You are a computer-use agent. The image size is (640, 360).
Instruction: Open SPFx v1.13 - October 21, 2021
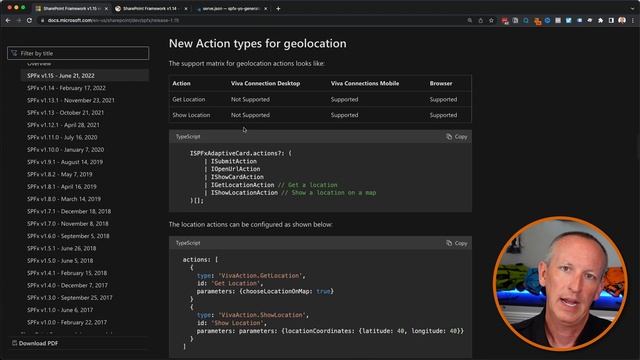point(65,112)
